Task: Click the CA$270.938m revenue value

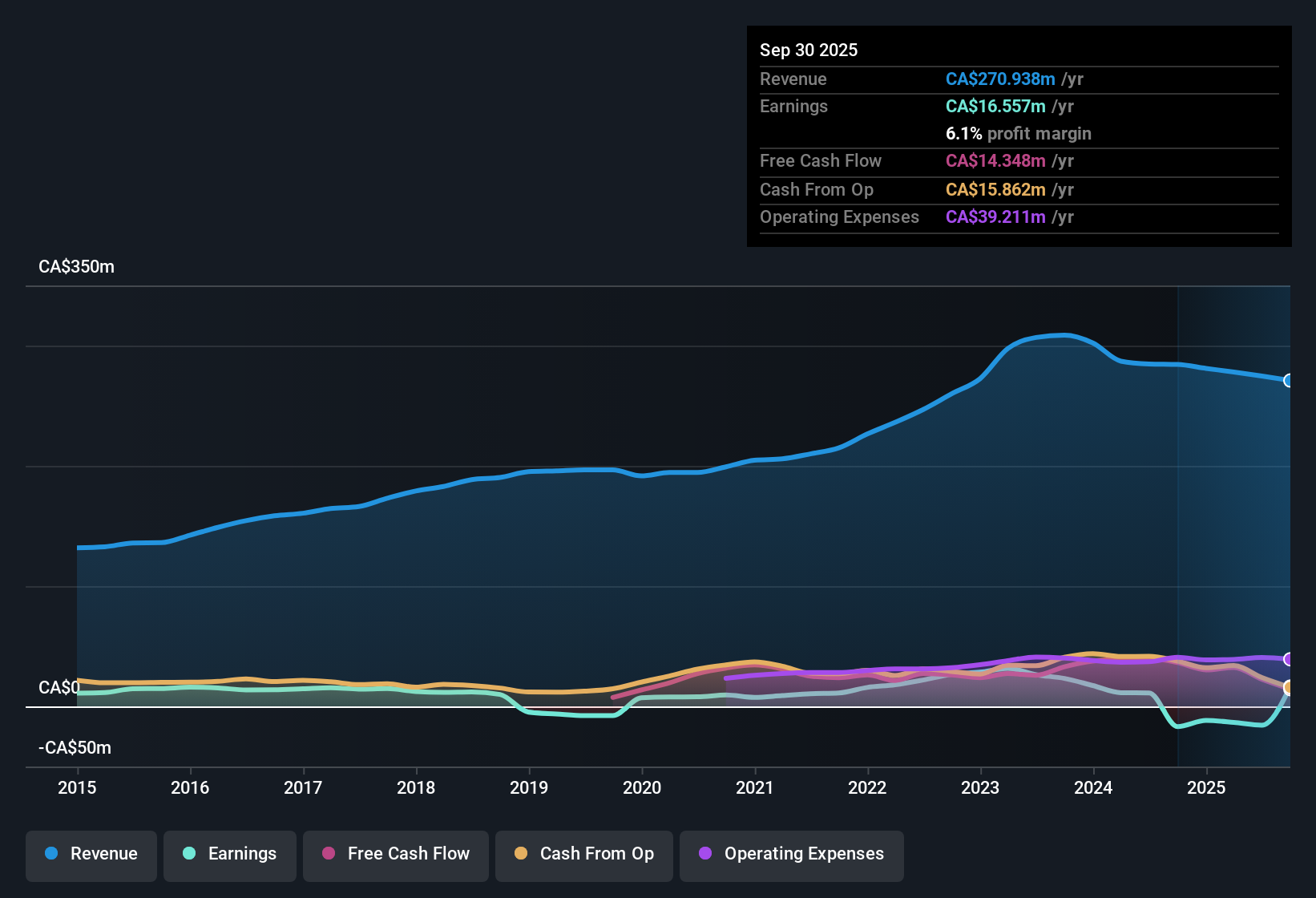Action: click(1000, 79)
